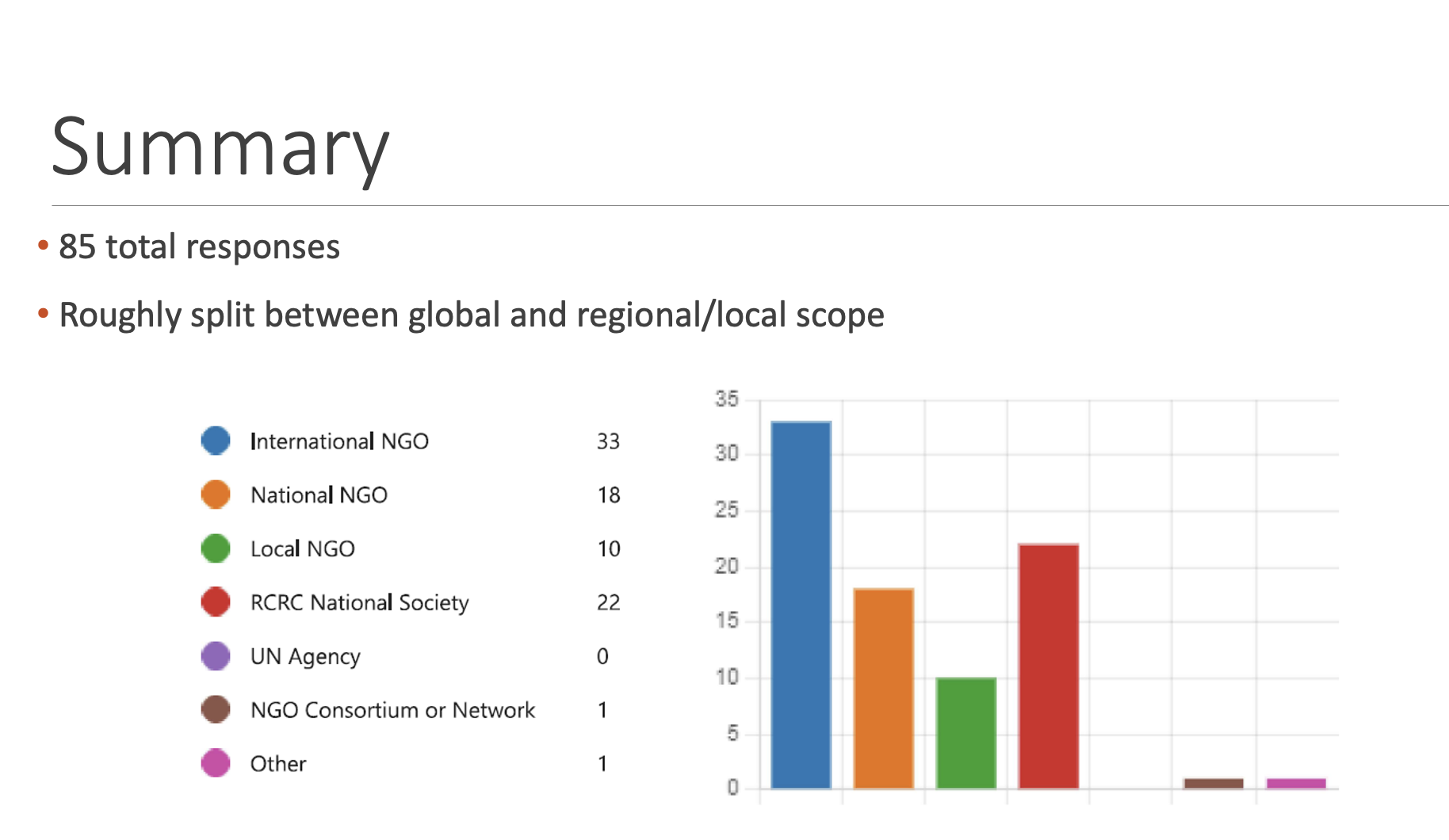This screenshot has width=1449, height=840.
Task: Select the small pink bar in chart
Action: (x=1296, y=783)
